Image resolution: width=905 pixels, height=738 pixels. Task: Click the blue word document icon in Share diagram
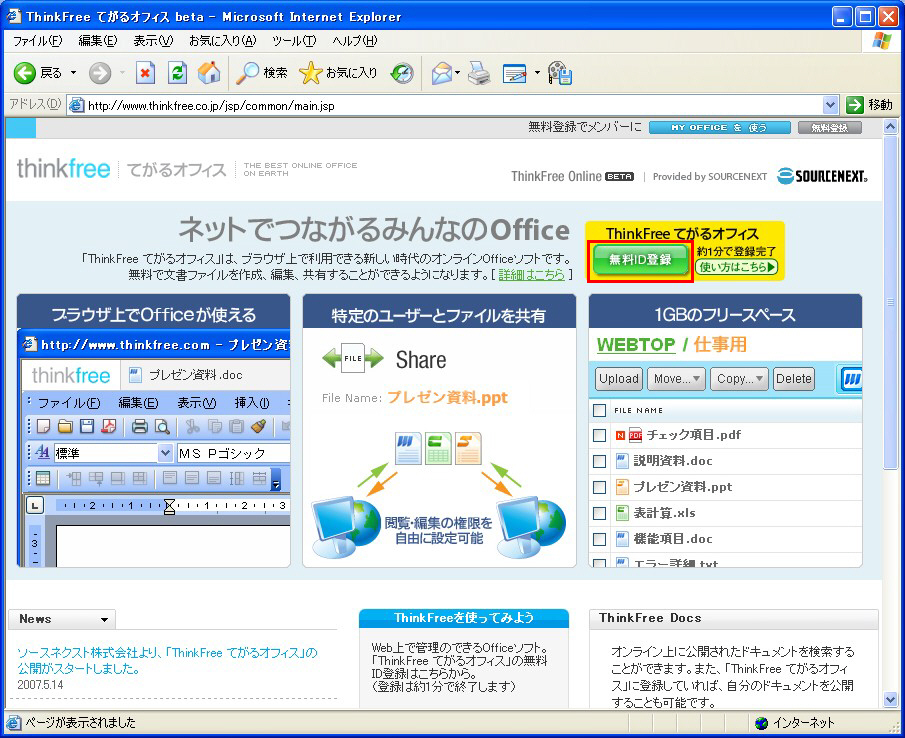coord(409,448)
